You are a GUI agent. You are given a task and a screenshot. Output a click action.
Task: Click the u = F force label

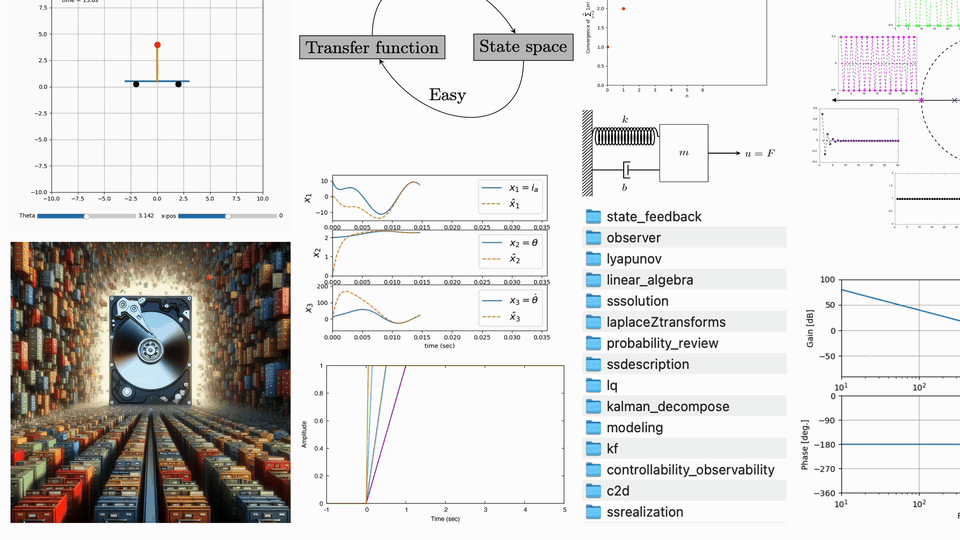point(760,153)
